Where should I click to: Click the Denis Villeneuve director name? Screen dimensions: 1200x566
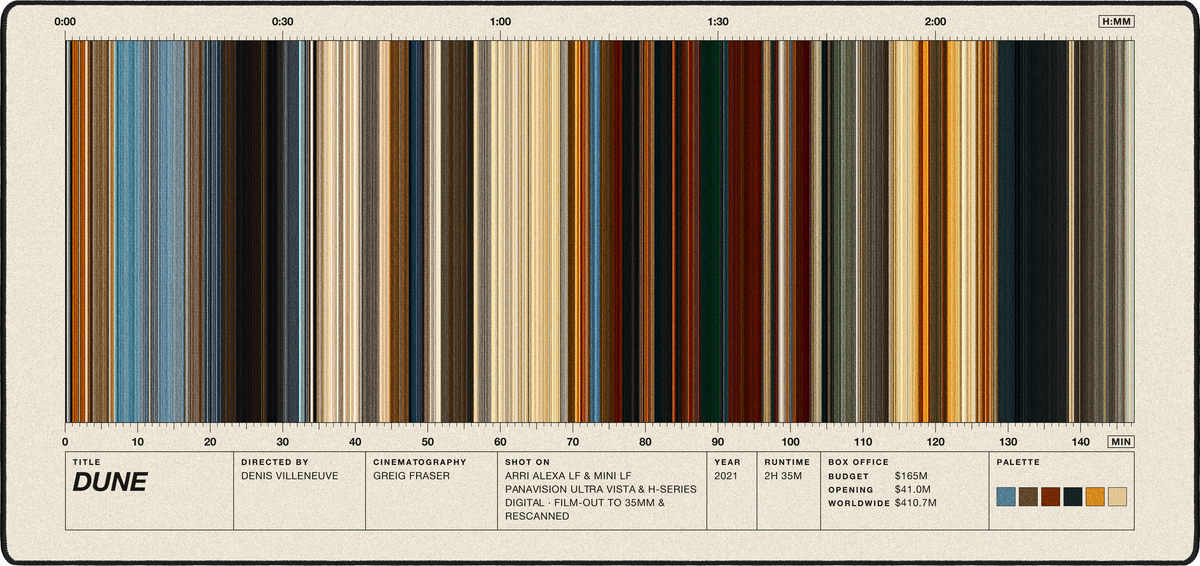click(290, 476)
